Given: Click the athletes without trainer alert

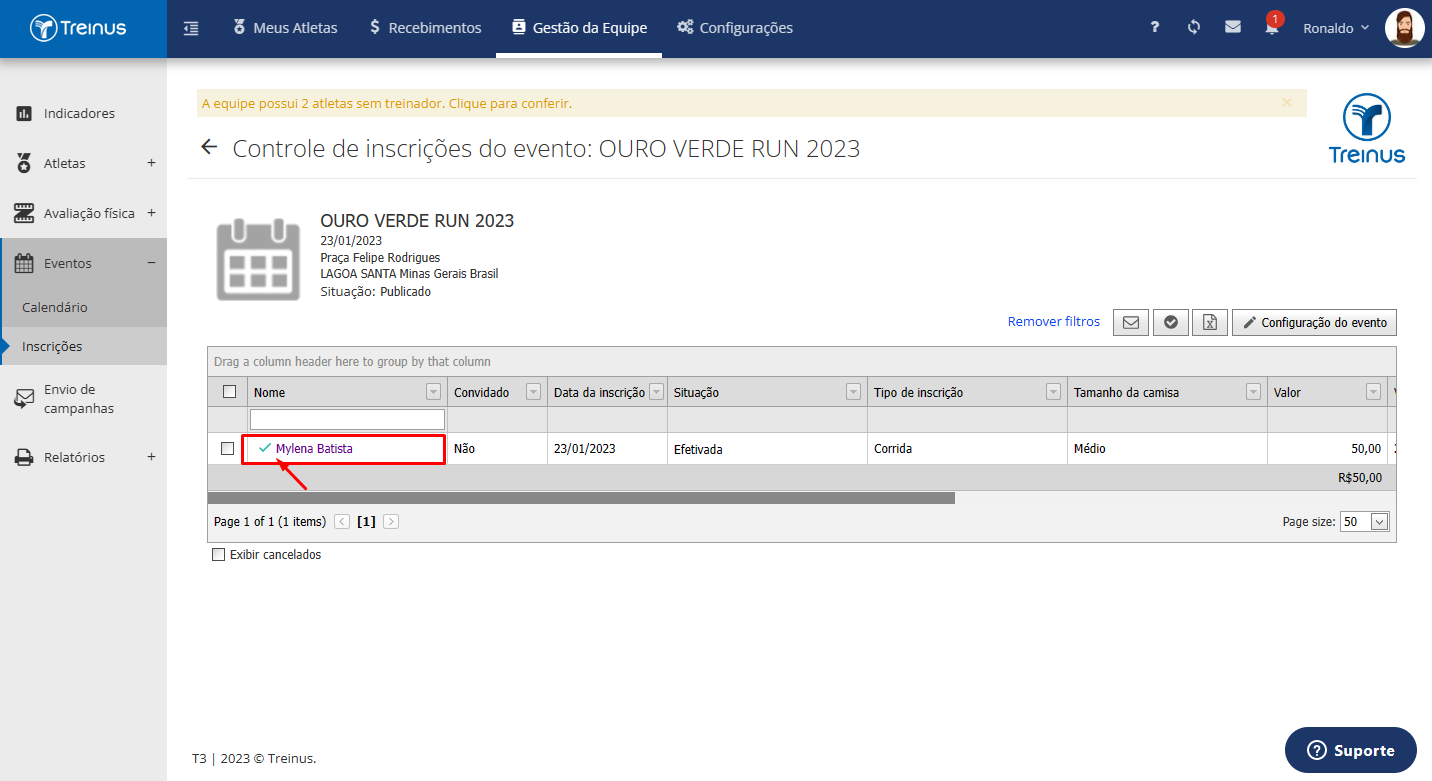Looking at the screenshot, I should coord(387,103).
